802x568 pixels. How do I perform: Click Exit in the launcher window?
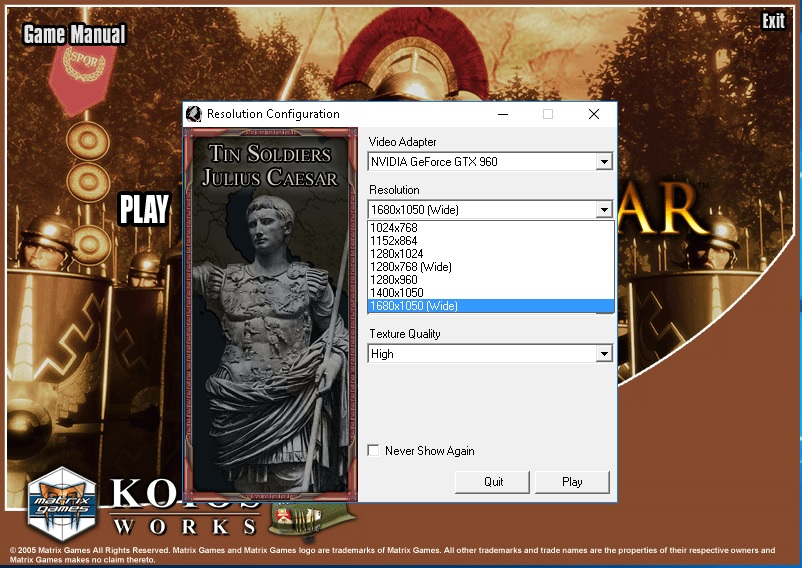pyautogui.click(x=773, y=21)
